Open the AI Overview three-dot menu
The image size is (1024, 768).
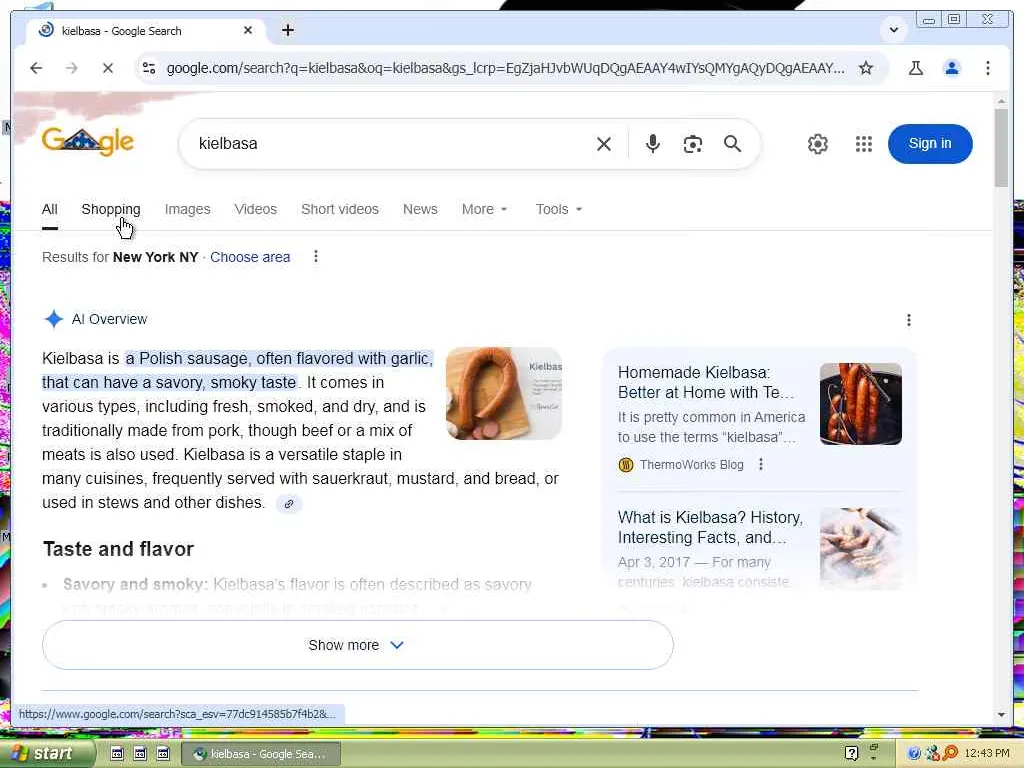908,320
